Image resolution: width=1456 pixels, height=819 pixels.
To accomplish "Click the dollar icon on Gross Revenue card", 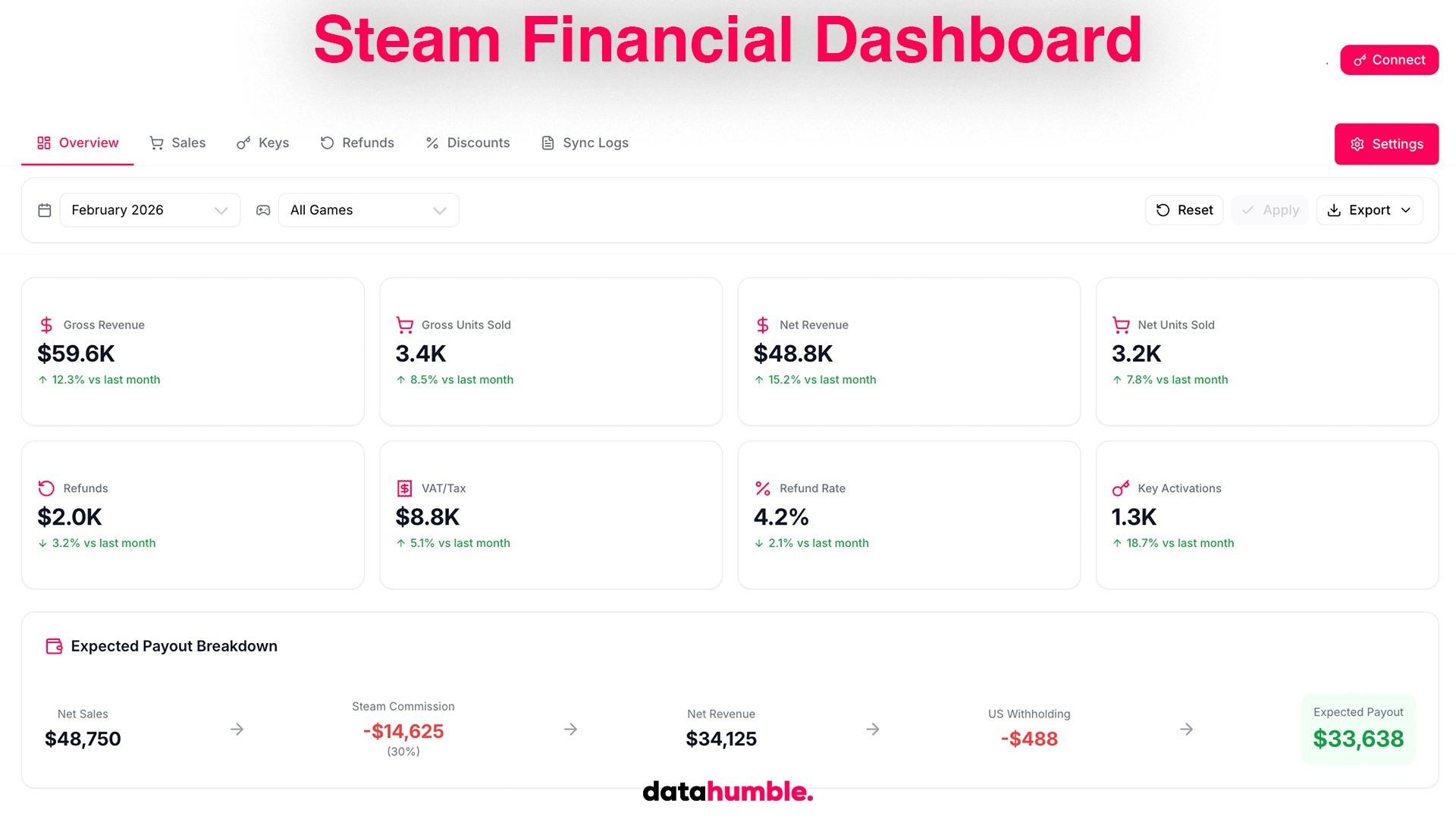I will (x=46, y=325).
